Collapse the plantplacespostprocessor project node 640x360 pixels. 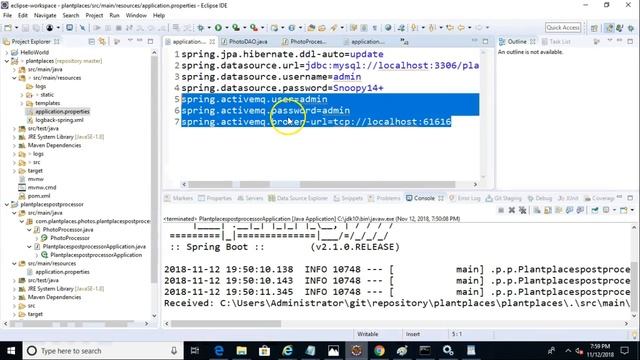click(7, 204)
